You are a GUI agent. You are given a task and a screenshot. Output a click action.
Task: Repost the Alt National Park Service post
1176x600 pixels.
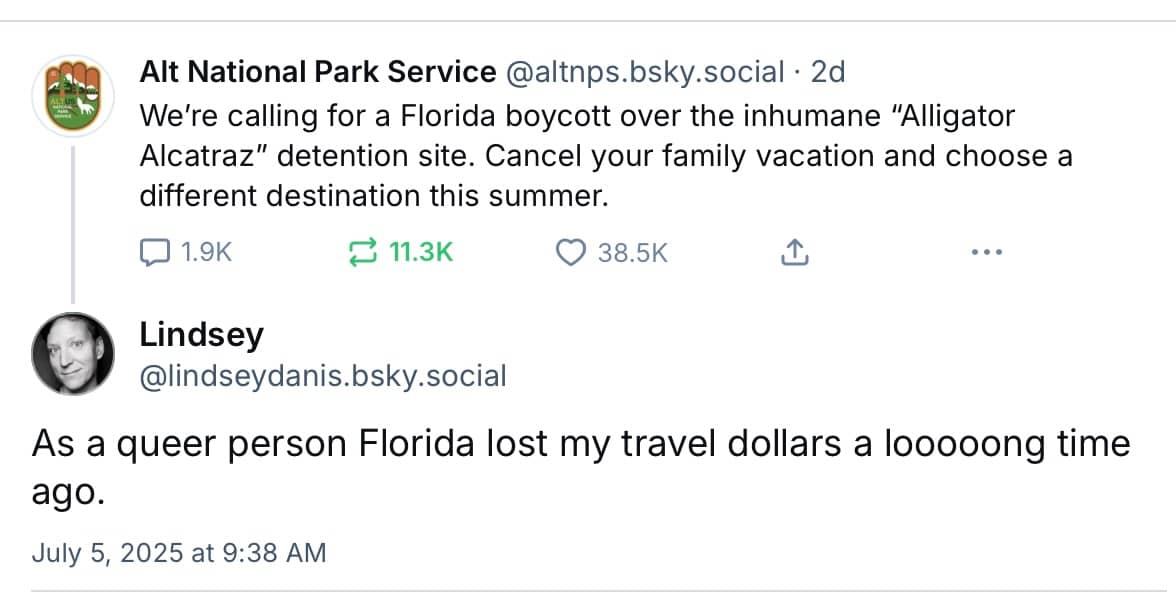click(x=359, y=253)
